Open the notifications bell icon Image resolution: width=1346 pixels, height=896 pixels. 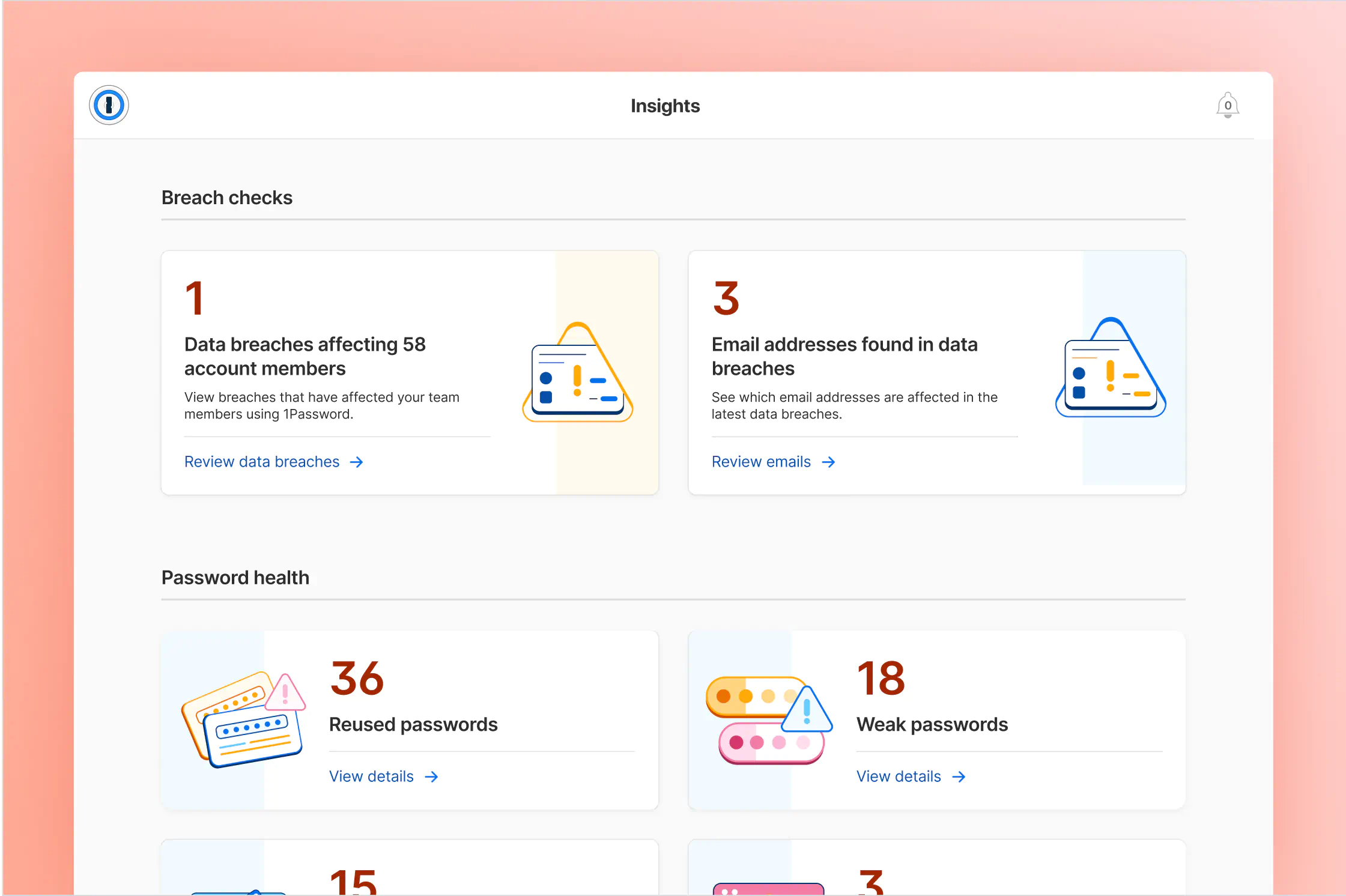click(1227, 106)
